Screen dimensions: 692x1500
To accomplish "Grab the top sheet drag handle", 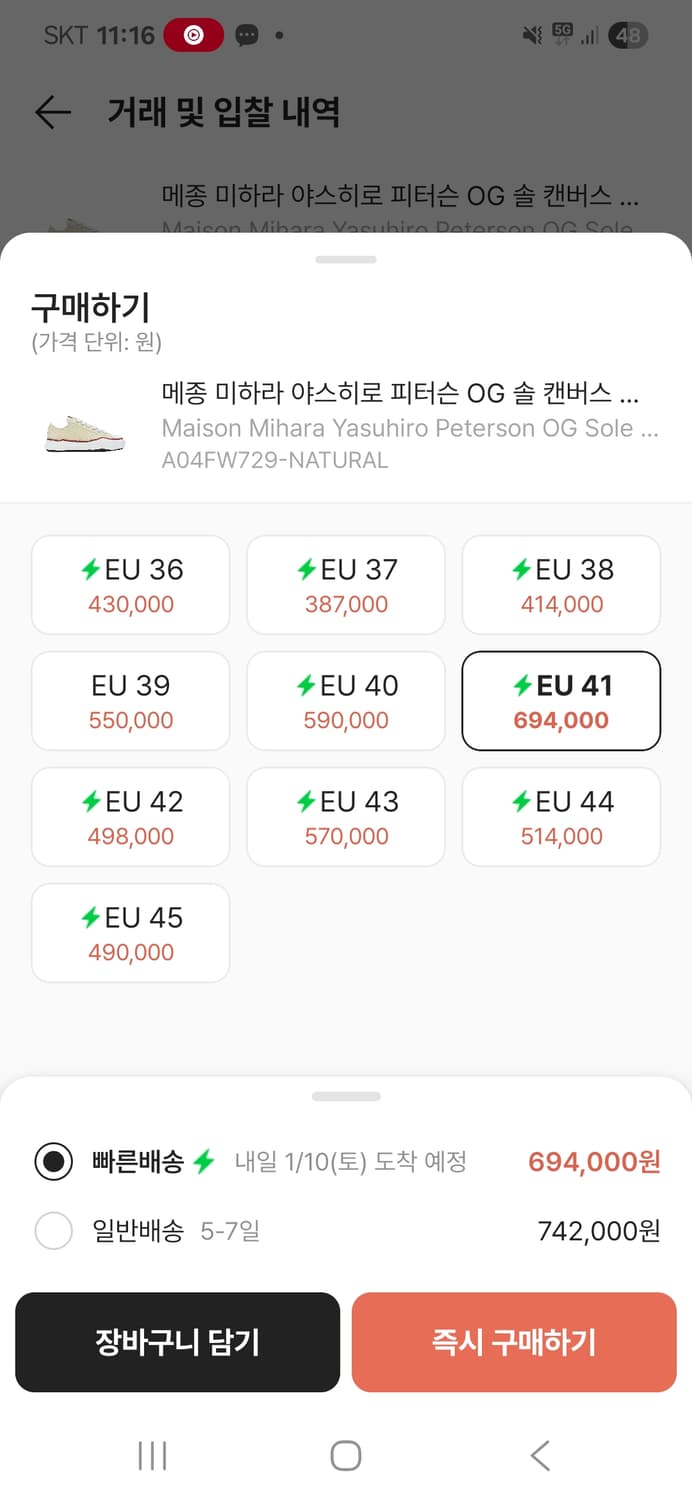I will 346,260.
